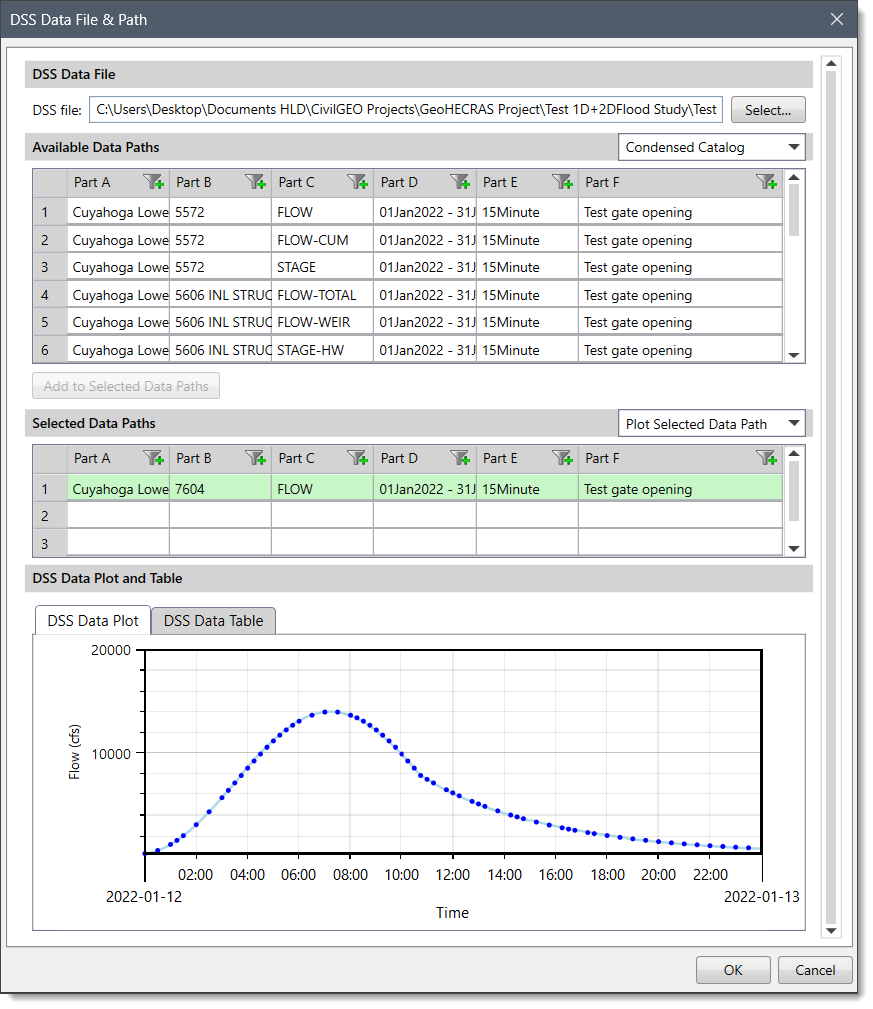Image resolution: width=873 pixels, height=1009 pixels.
Task: Click the Part A header in Available Data Paths
Action: click(x=118, y=182)
